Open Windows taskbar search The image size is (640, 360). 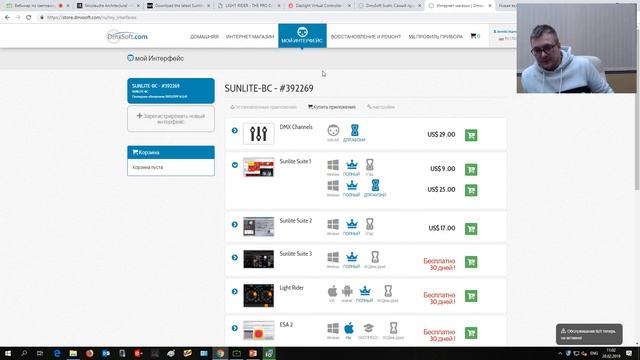[x=24, y=353]
